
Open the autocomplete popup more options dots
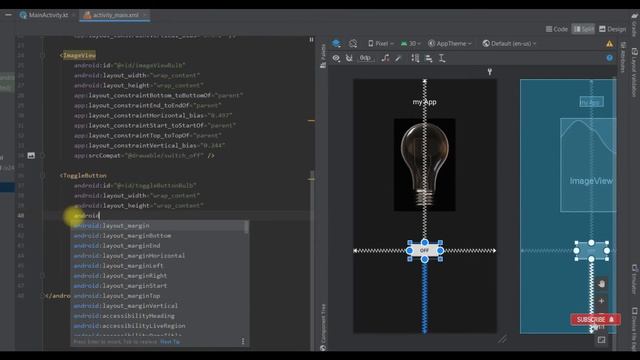coord(243,341)
